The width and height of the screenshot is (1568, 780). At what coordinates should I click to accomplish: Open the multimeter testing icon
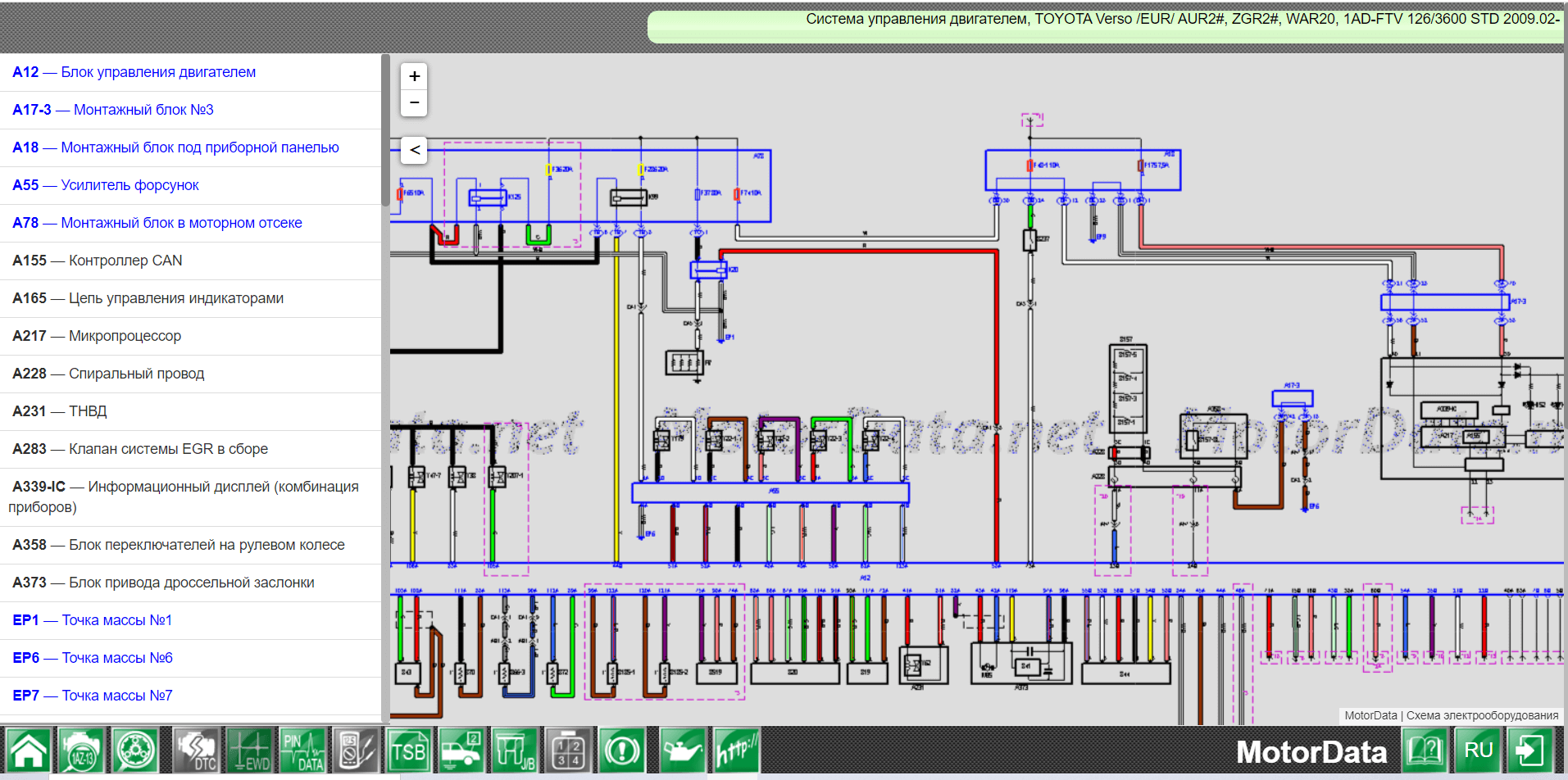pyautogui.click(x=356, y=751)
